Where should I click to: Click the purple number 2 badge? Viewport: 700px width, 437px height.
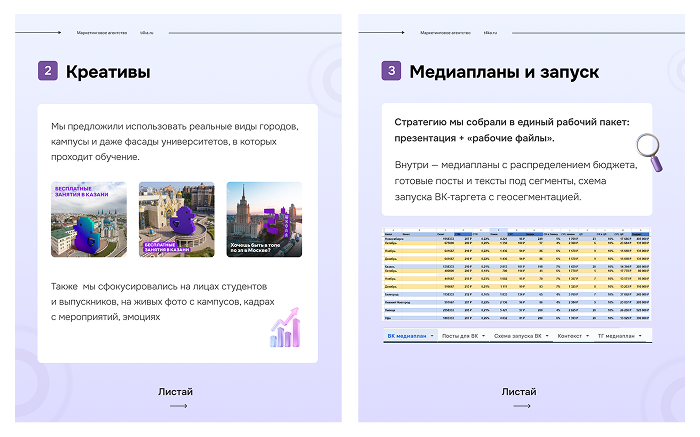click(48, 71)
